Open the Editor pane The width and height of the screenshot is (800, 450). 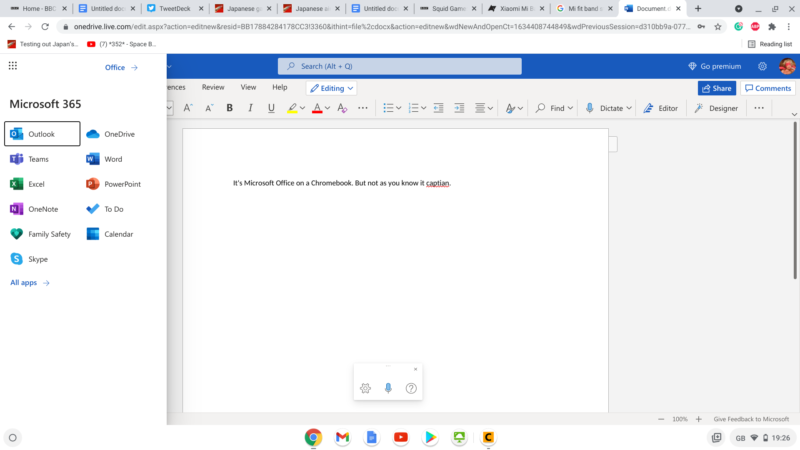tap(660, 108)
